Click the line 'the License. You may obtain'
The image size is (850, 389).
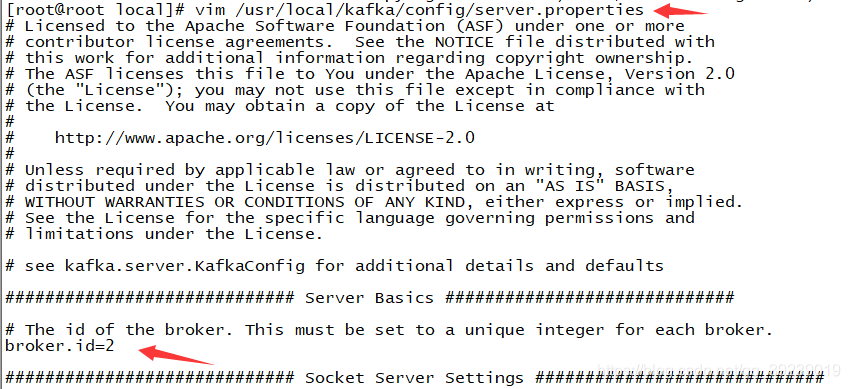[x=280, y=106]
